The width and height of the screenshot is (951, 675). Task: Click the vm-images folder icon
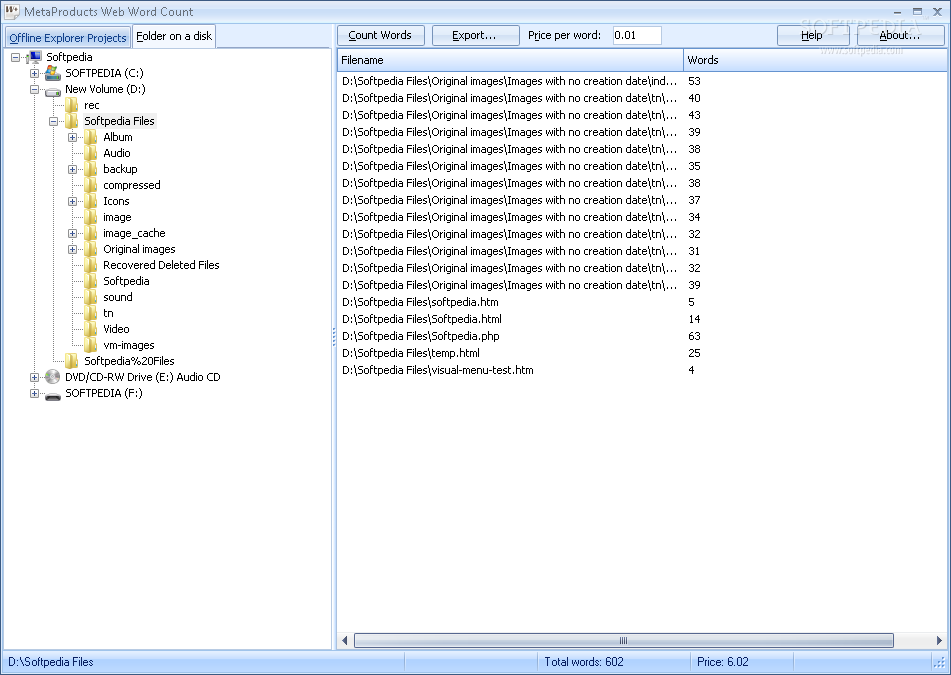(x=90, y=345)
